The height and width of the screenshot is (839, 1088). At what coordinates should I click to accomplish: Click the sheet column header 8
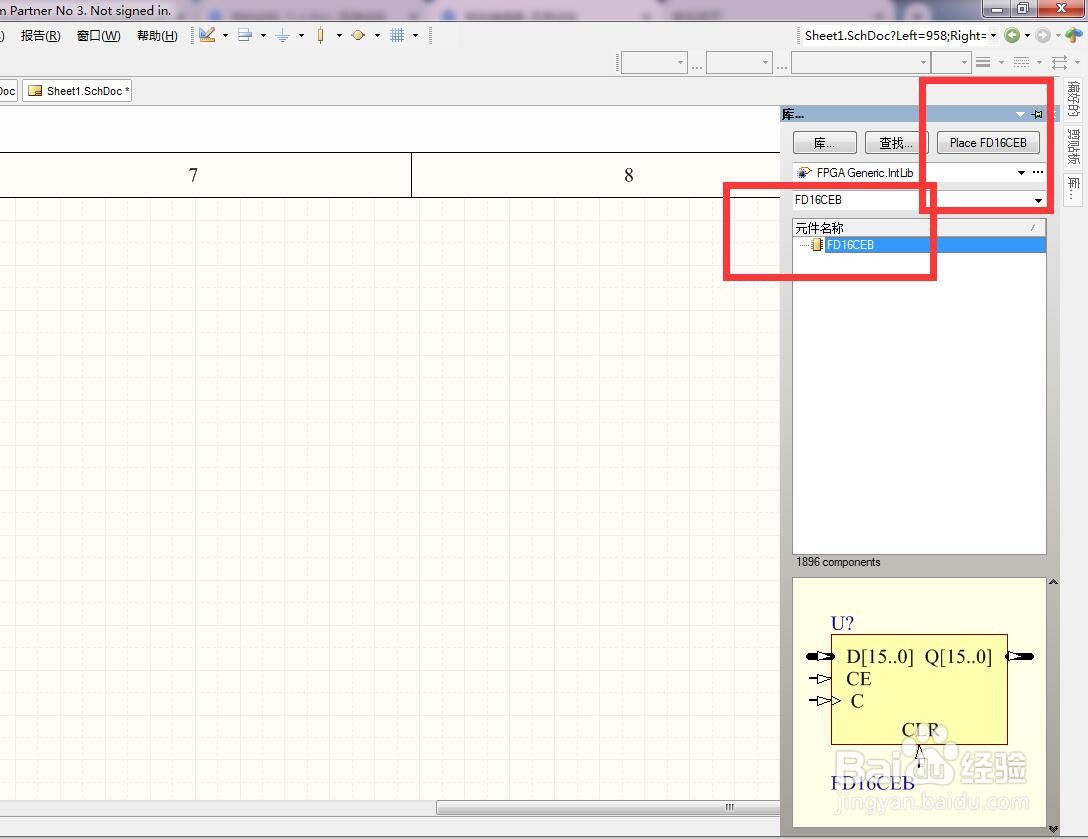629,175
